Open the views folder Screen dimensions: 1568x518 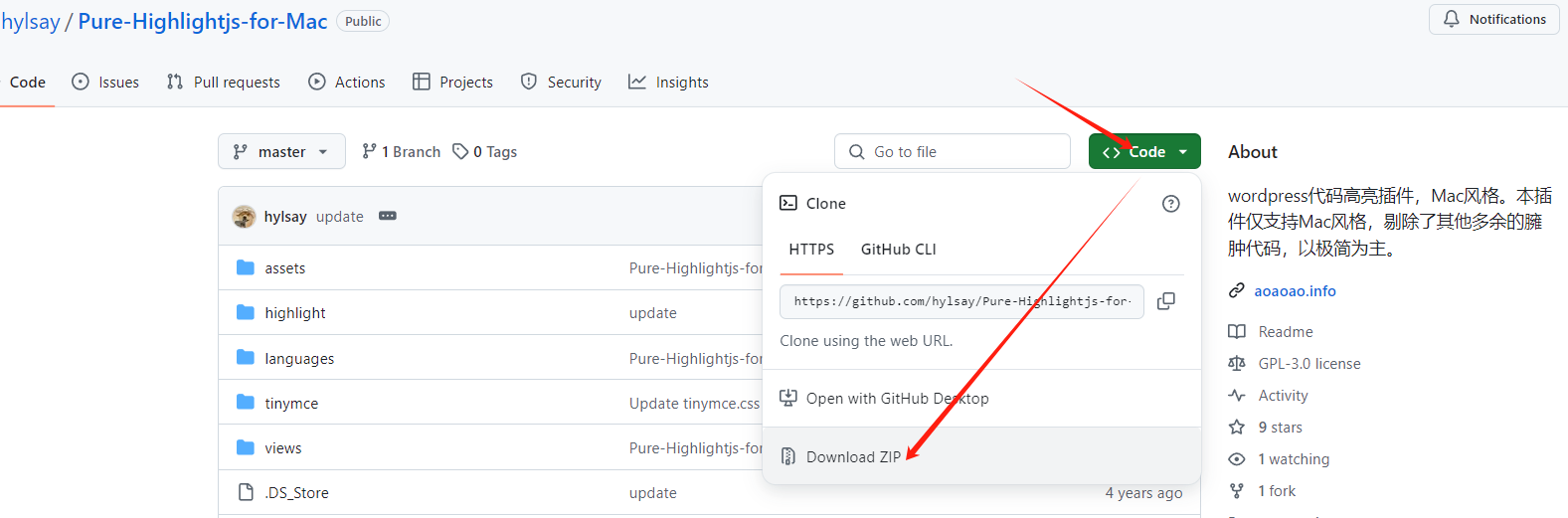coord(283,448)
